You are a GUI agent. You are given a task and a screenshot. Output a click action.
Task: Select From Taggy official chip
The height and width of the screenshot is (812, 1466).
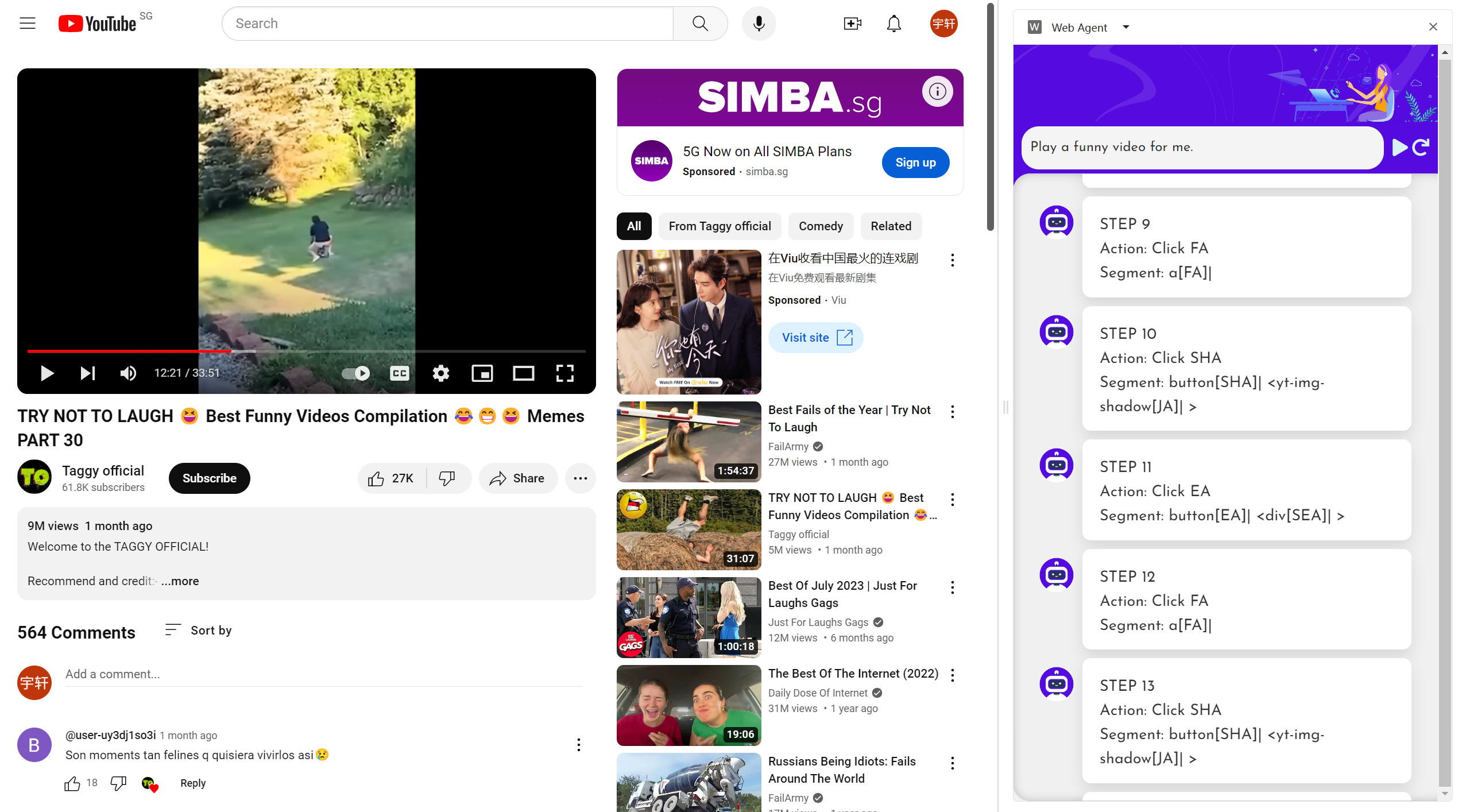pyautogui.click(x=720, y=226)
